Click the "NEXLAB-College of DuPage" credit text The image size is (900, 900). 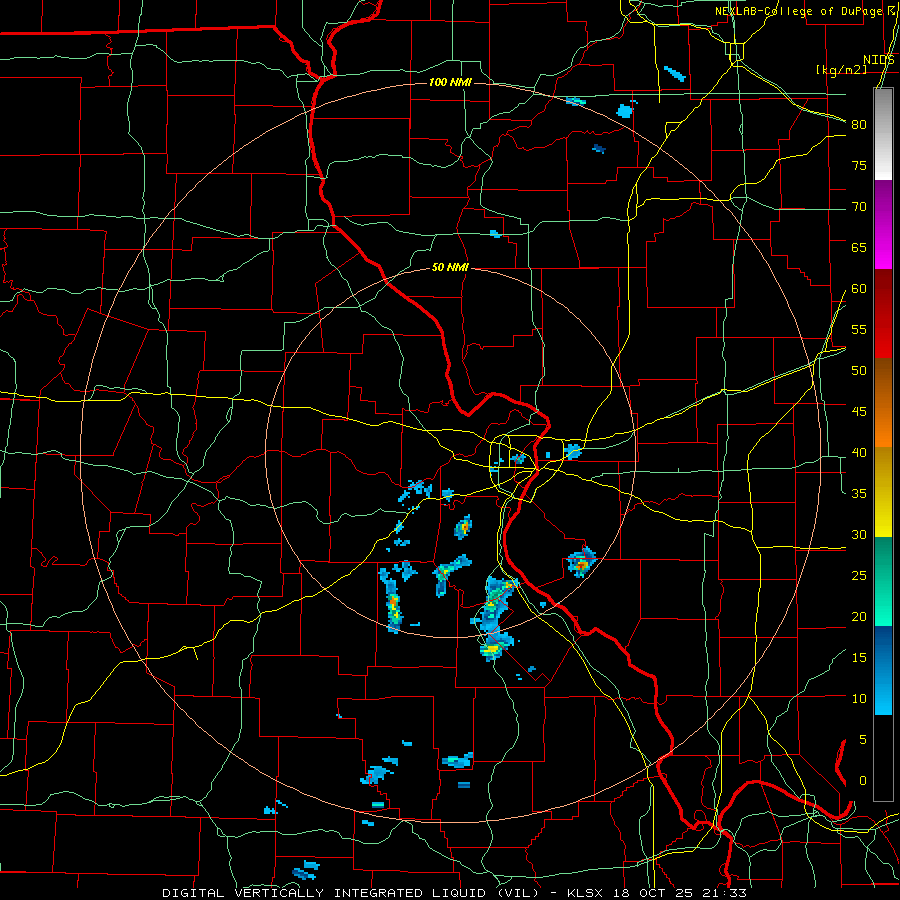tap(798, 11)
